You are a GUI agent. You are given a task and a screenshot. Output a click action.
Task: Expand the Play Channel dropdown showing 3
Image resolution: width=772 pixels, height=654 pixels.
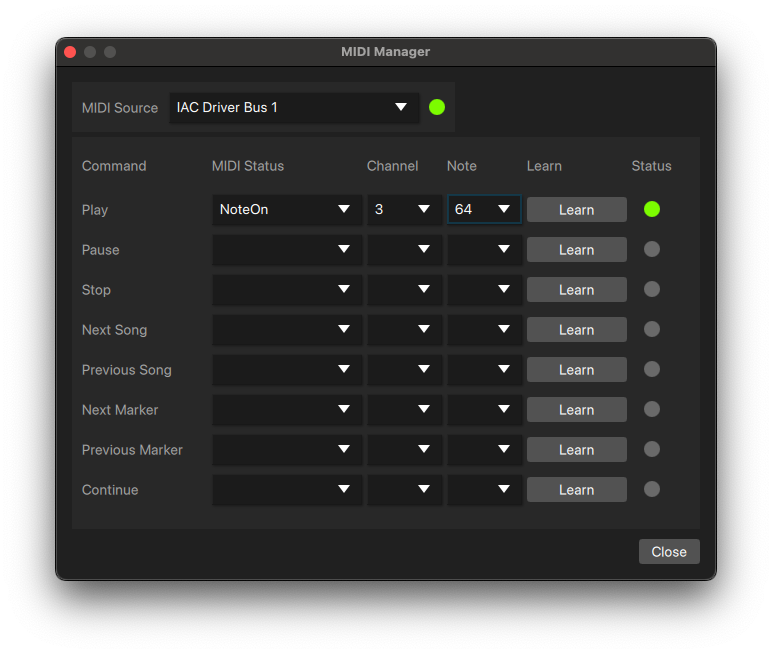(404, 210)
